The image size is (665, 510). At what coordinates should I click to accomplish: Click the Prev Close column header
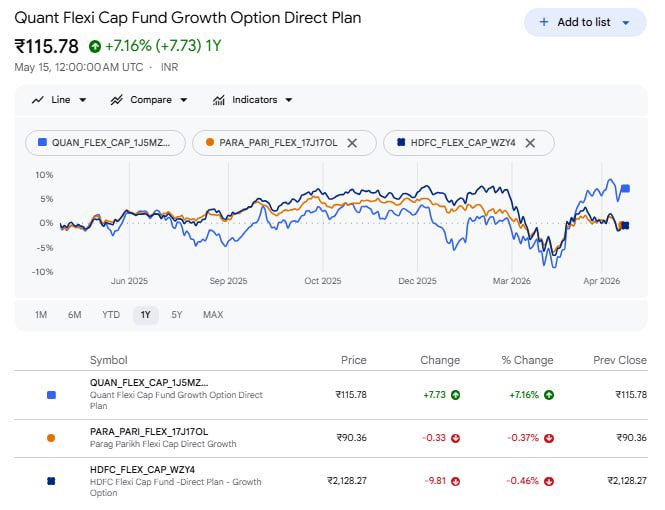[x=620, y=360]
